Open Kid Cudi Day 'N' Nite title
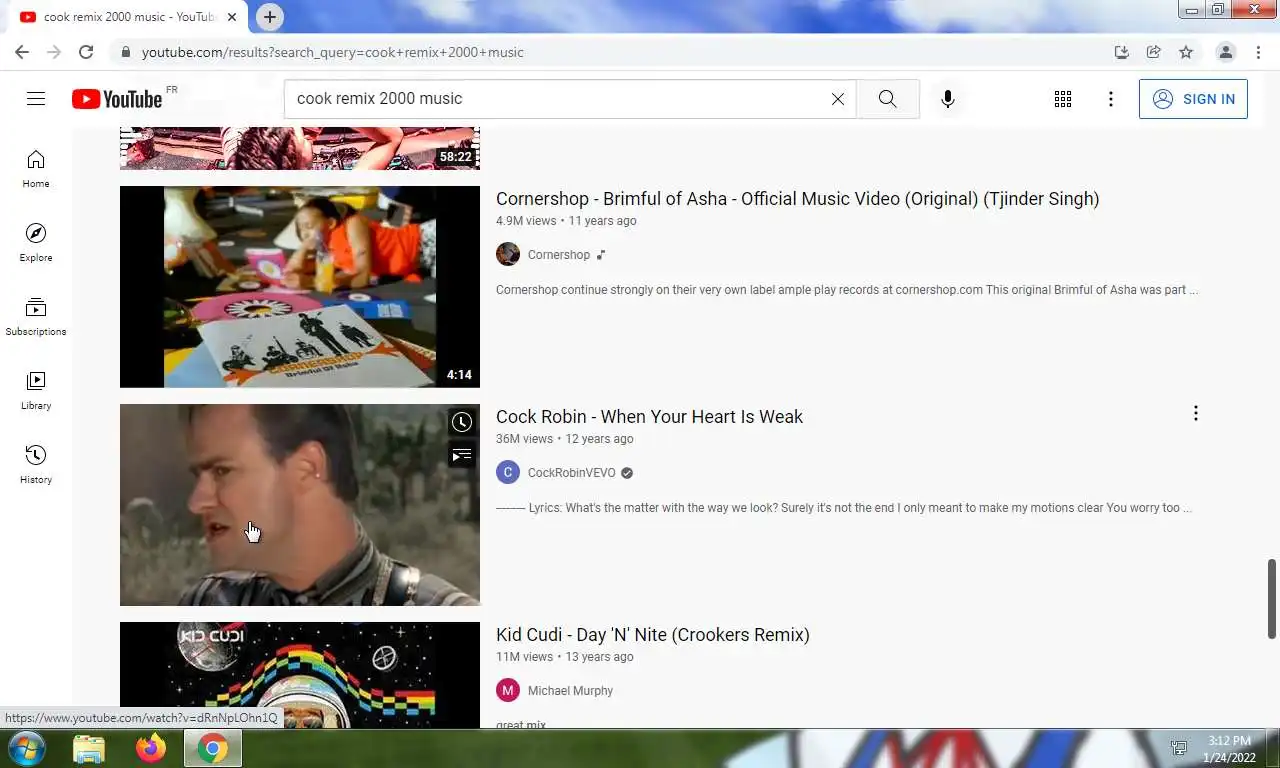Viewport: 1280px width, 768px height. pos(653,634)
